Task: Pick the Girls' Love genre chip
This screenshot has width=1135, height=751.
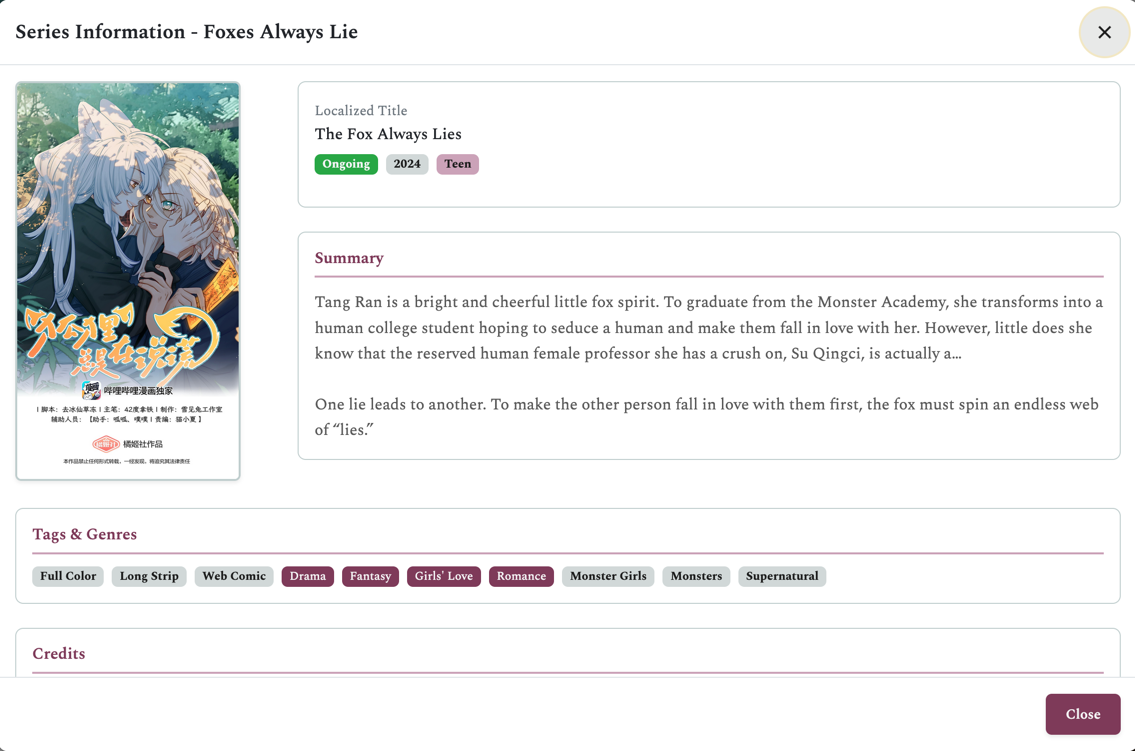Action: coord(444,576)
